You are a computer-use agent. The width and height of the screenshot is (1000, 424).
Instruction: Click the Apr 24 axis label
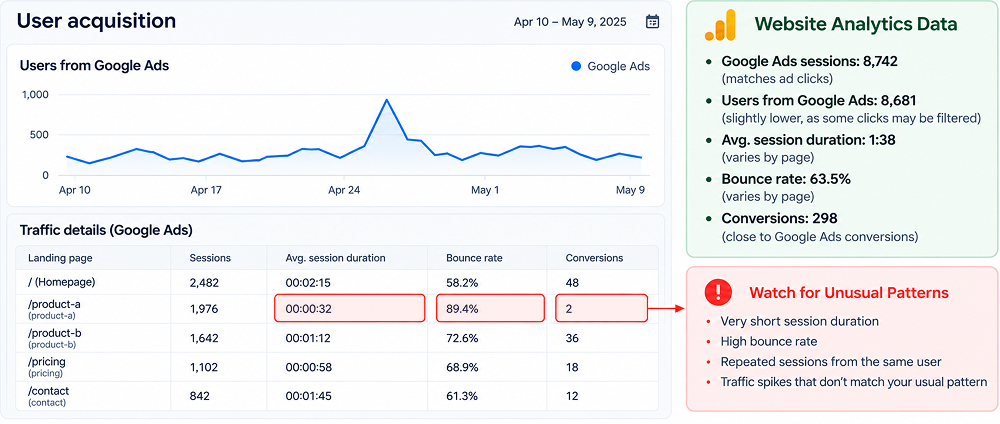click(345, 190)
